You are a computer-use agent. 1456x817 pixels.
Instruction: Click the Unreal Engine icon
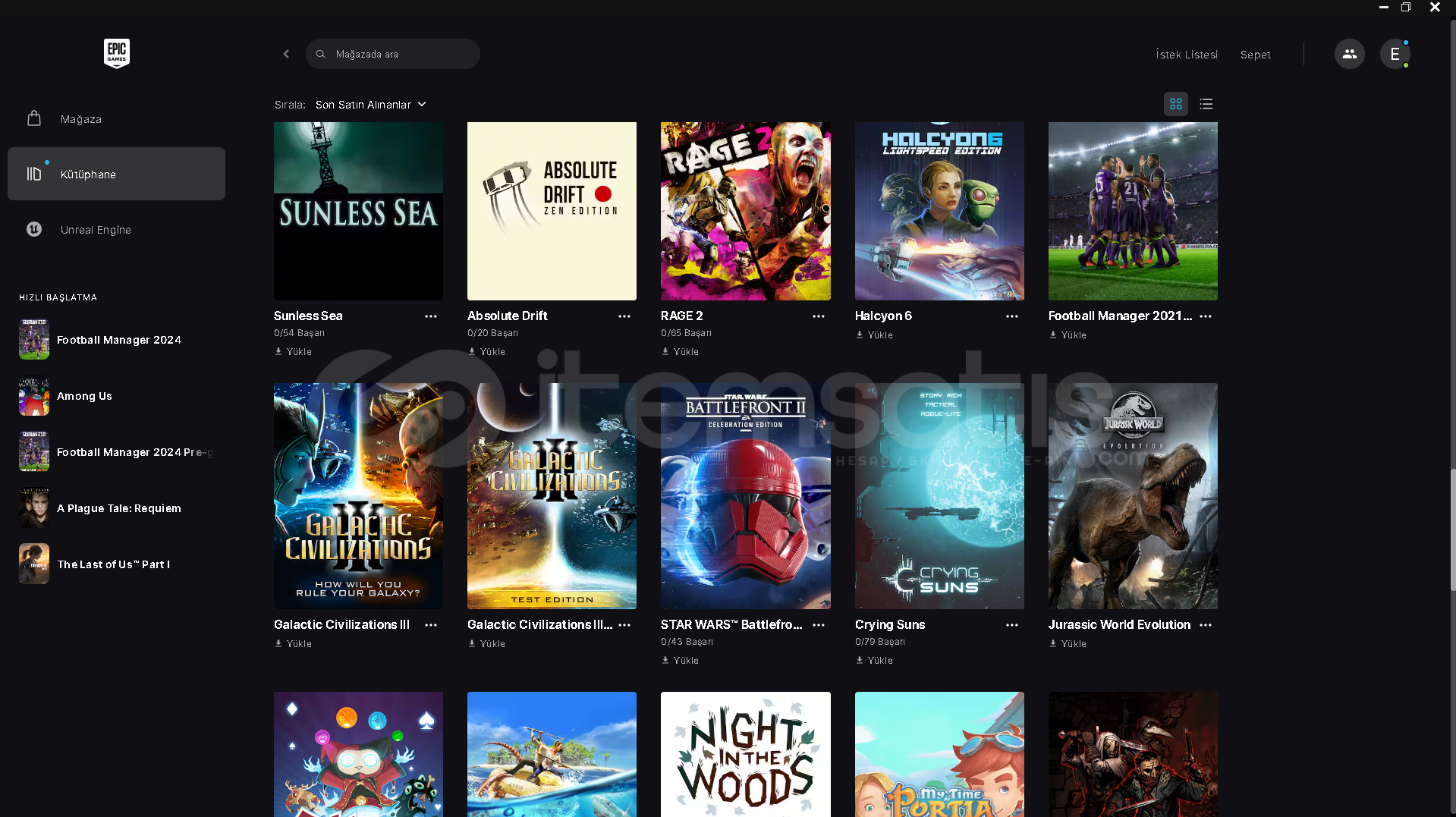coord(34,229)
